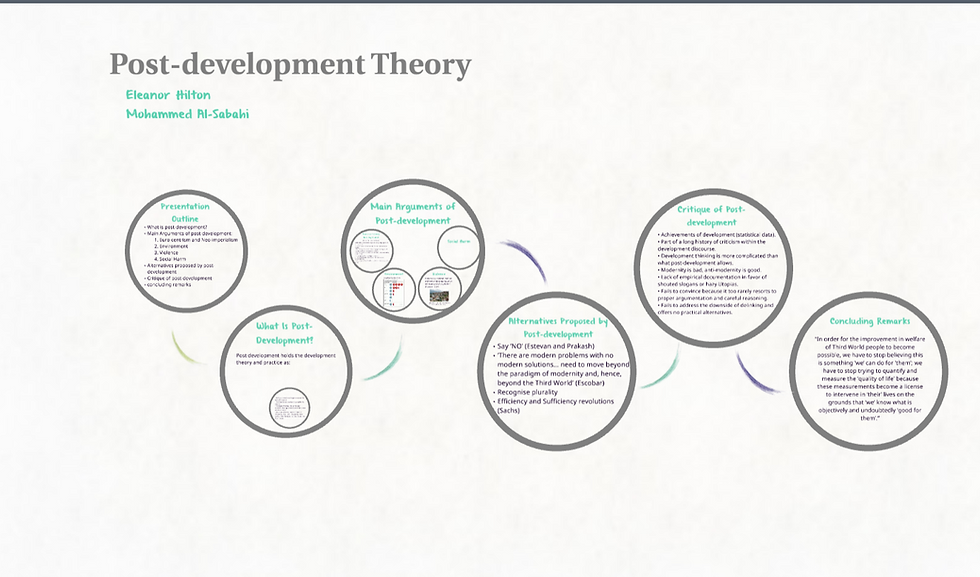Viewport: 980px width, 577px height.
Task: Select the author name 'Mohammed Al-Sabahi'
Action: 188,114
